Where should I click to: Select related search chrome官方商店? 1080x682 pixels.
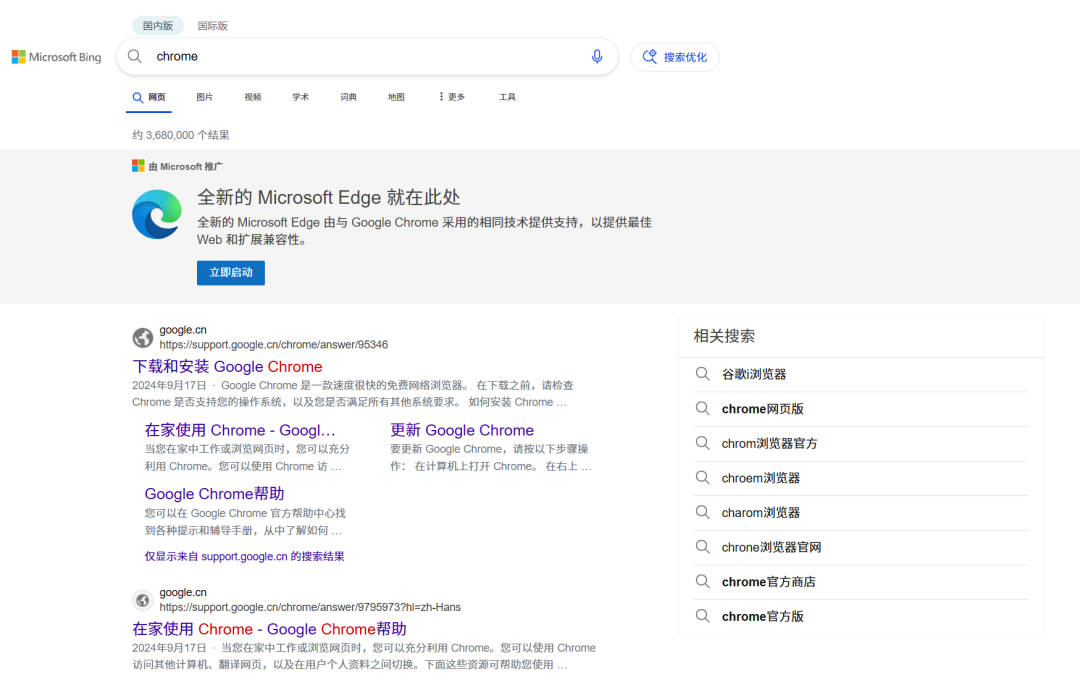(x=769, y=582)
